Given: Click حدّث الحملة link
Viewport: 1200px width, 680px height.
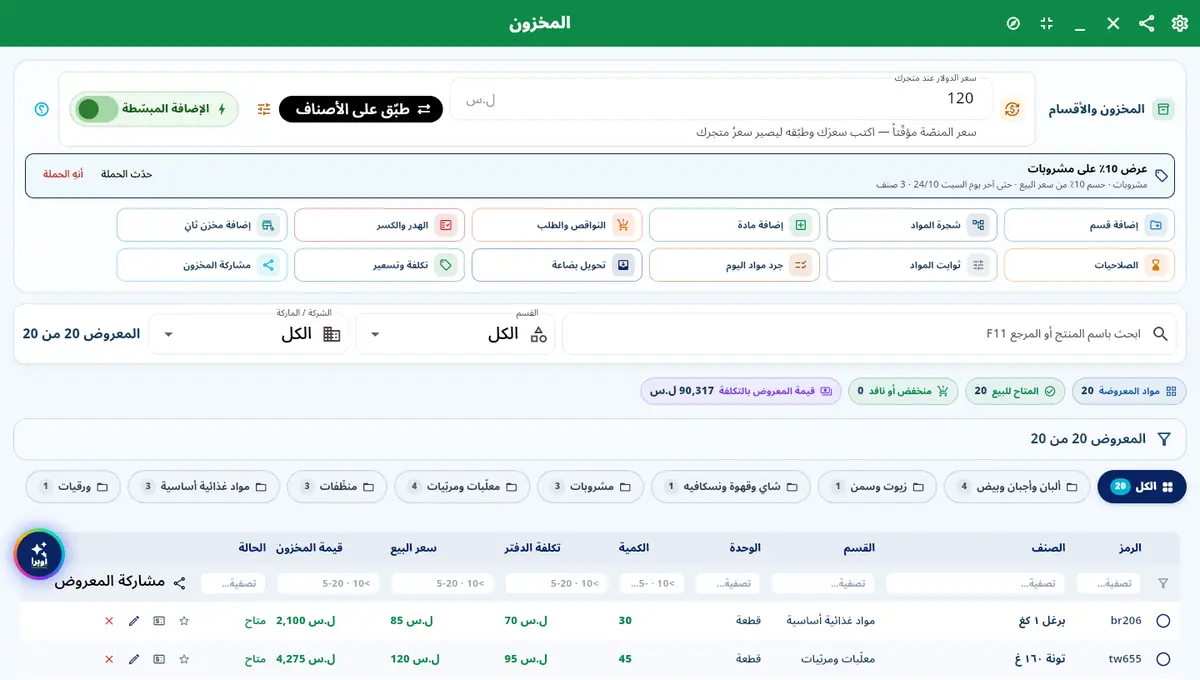Looking at the screenshot, I should click(127, 174).
